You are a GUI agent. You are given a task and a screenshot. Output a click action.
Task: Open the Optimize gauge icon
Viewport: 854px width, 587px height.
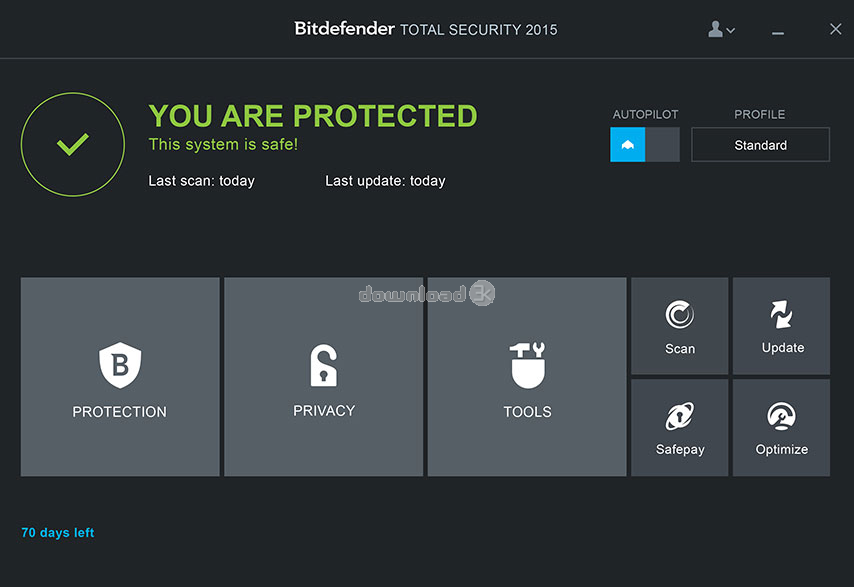782,417
